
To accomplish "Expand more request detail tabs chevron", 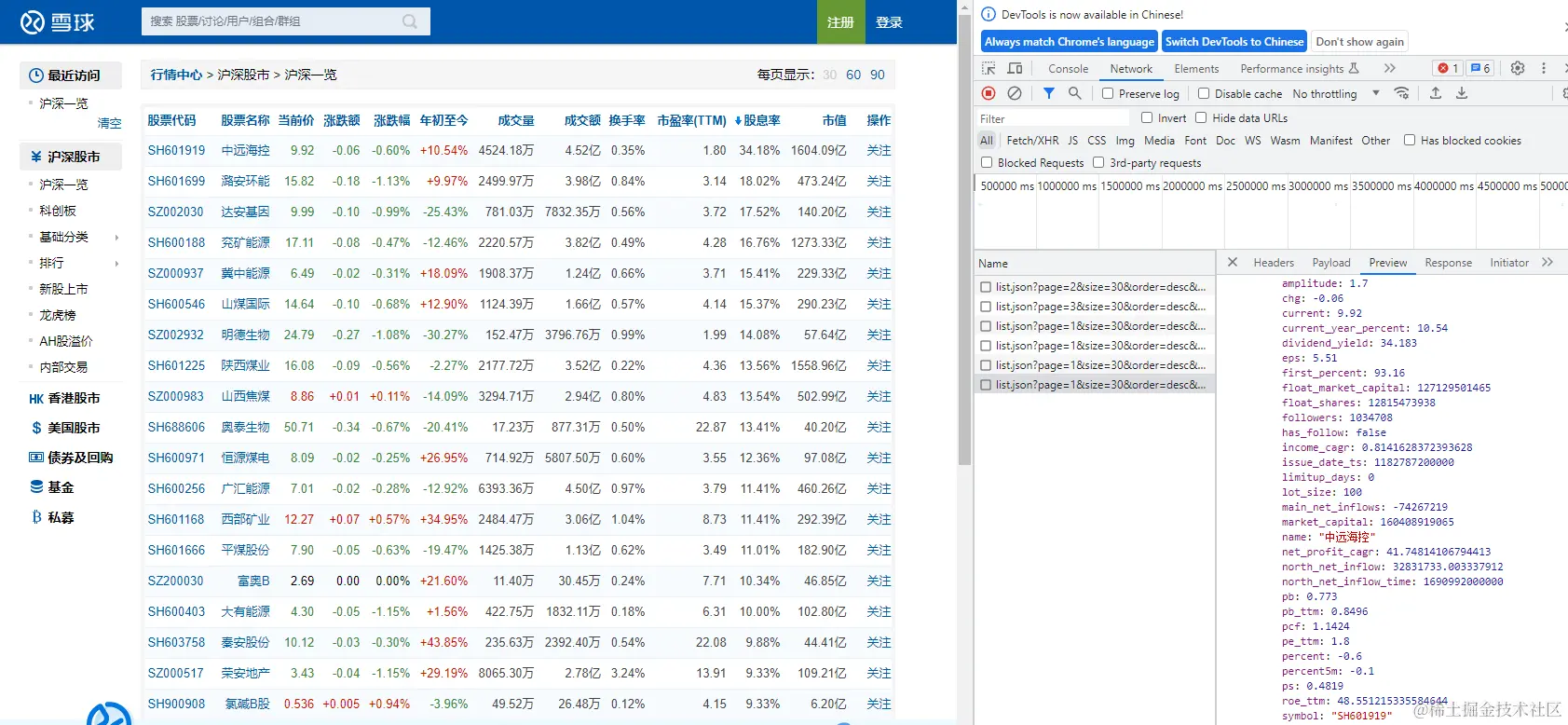I will tap(1548, 263).
